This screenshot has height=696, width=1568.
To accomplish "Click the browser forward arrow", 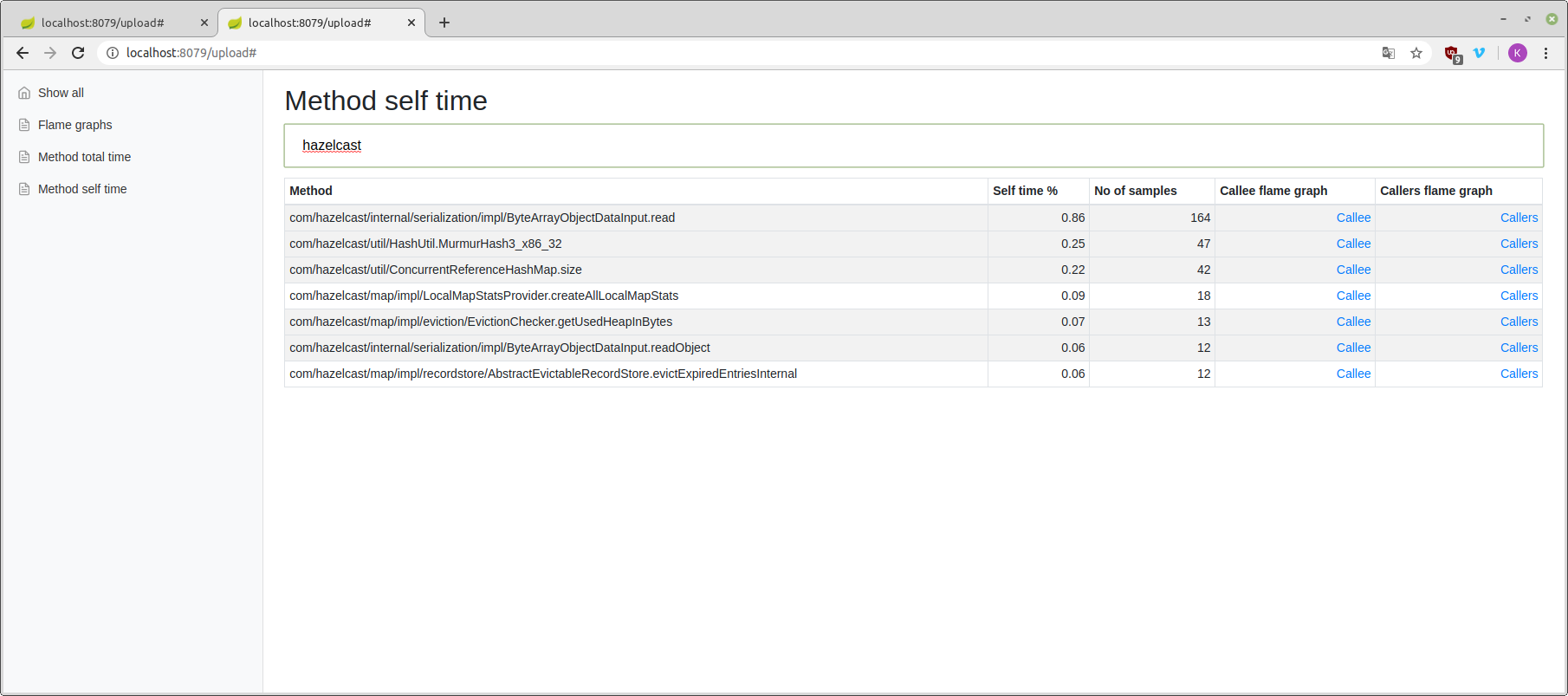I will (50, 53).
